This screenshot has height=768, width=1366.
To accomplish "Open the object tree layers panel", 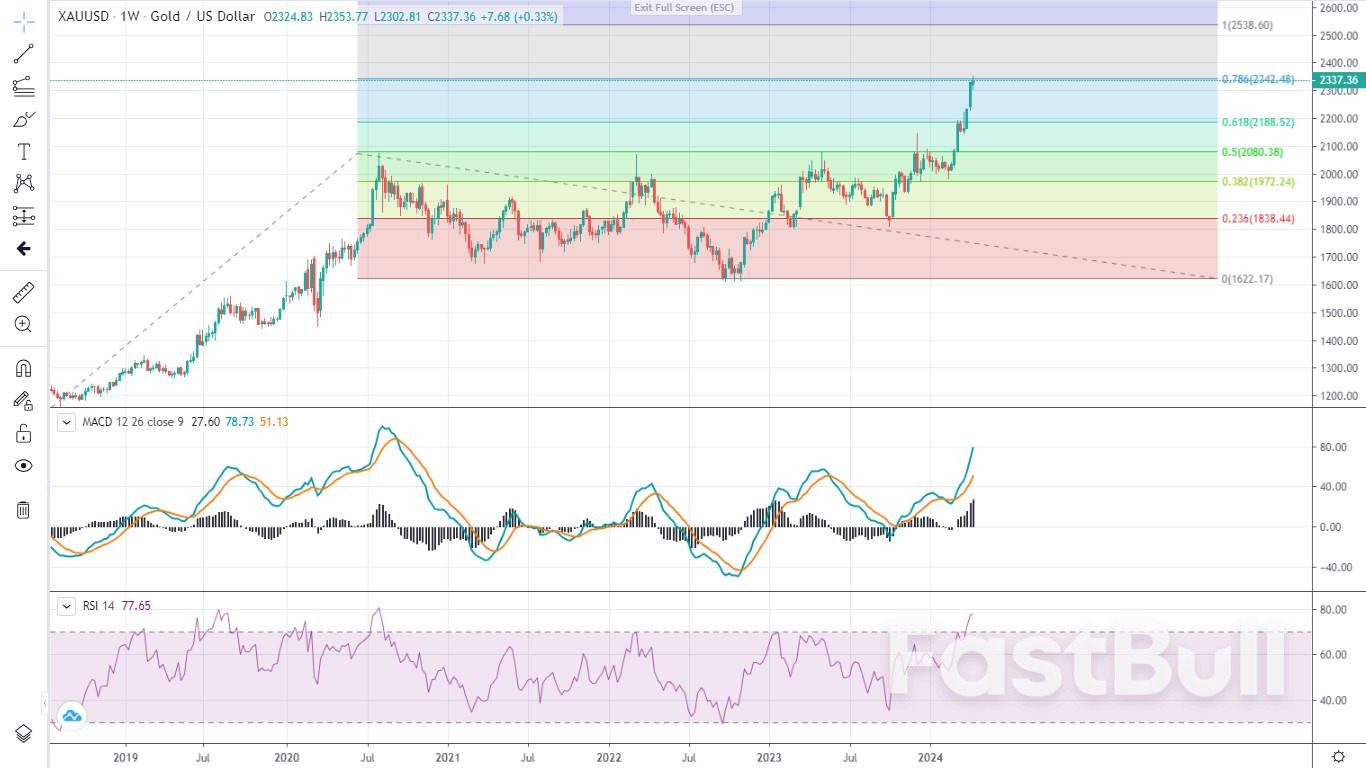I will tap(23, 734).
